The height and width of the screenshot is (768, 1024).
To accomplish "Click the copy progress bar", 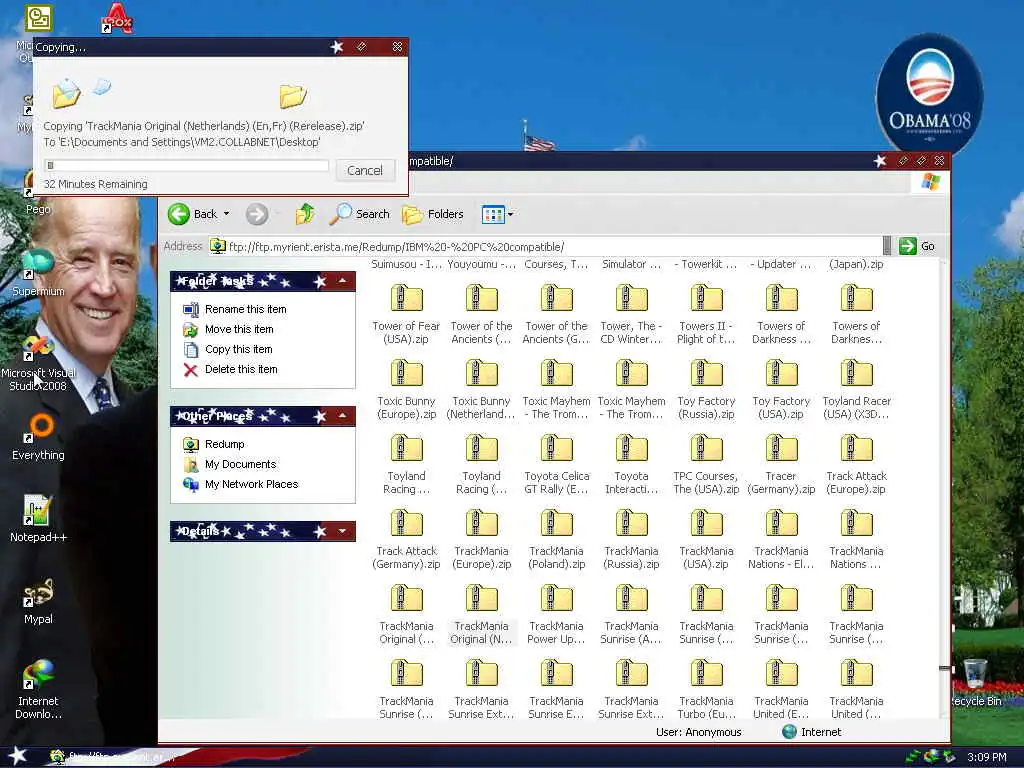I will 186,165.
